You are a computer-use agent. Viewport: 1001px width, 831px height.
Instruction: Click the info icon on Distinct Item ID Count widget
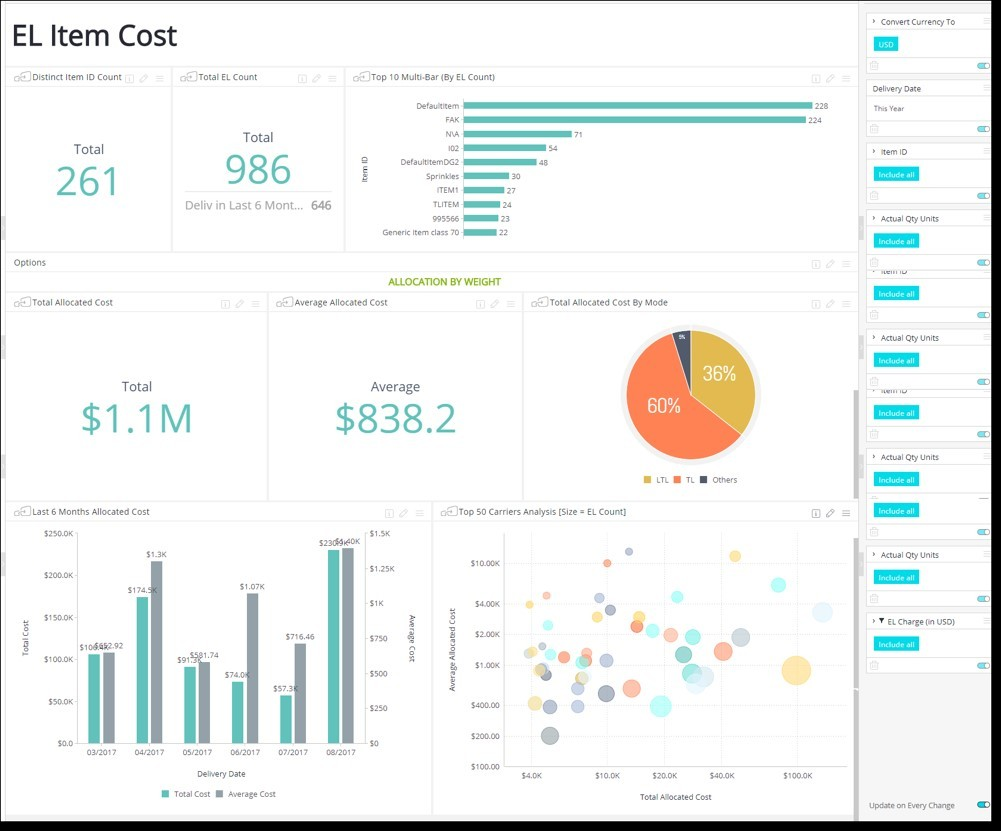click(x=129, y=77)
